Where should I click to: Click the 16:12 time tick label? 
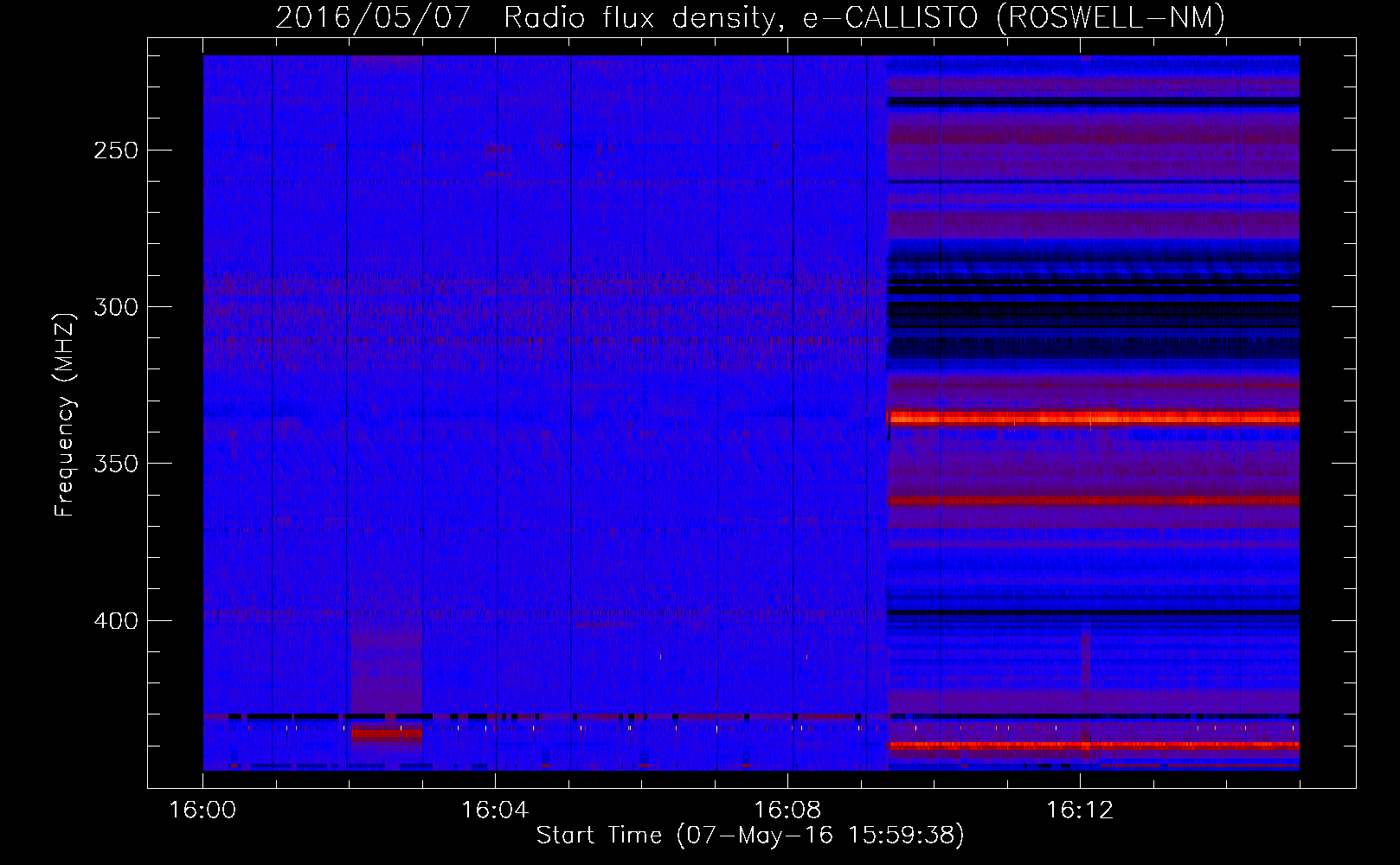coord(1080,811)
